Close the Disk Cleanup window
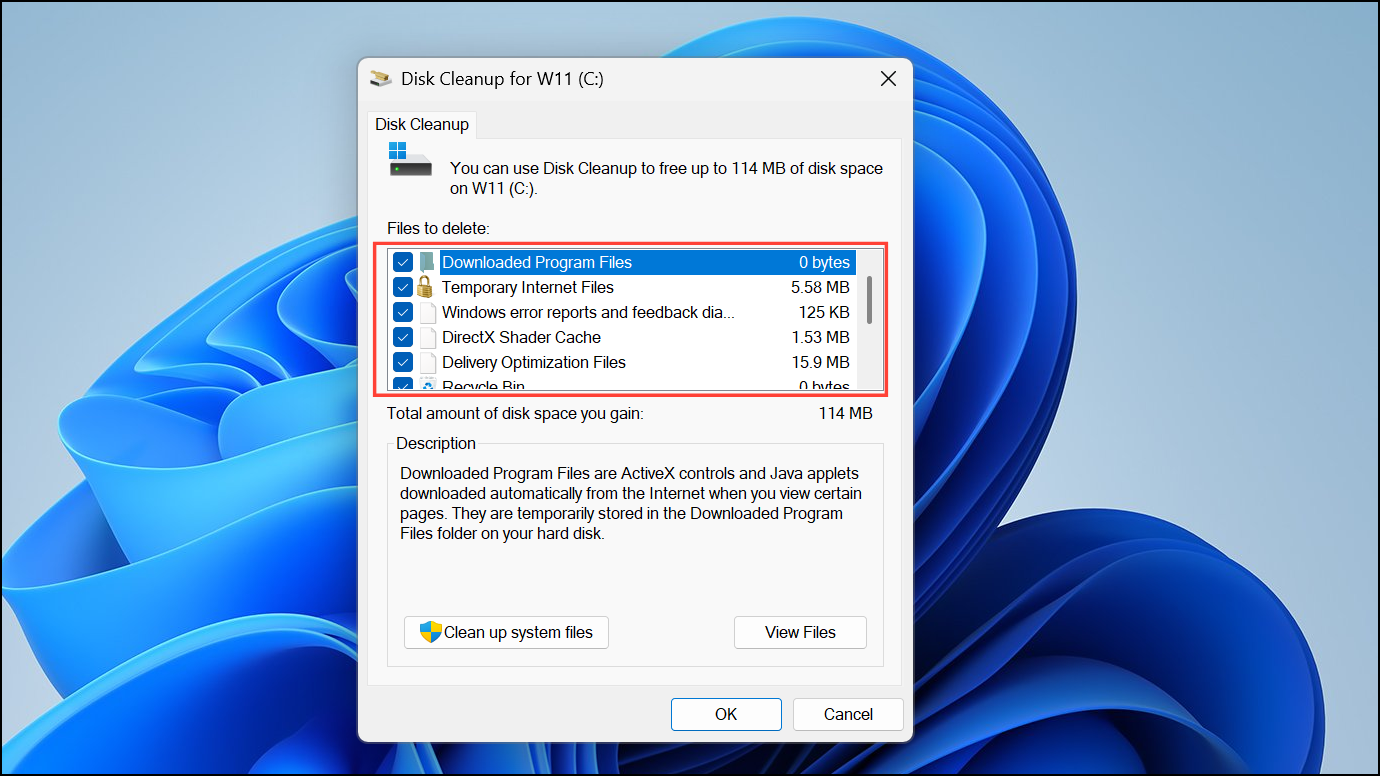This screenshot has width=1380, height=776. (x=887, y=78)
